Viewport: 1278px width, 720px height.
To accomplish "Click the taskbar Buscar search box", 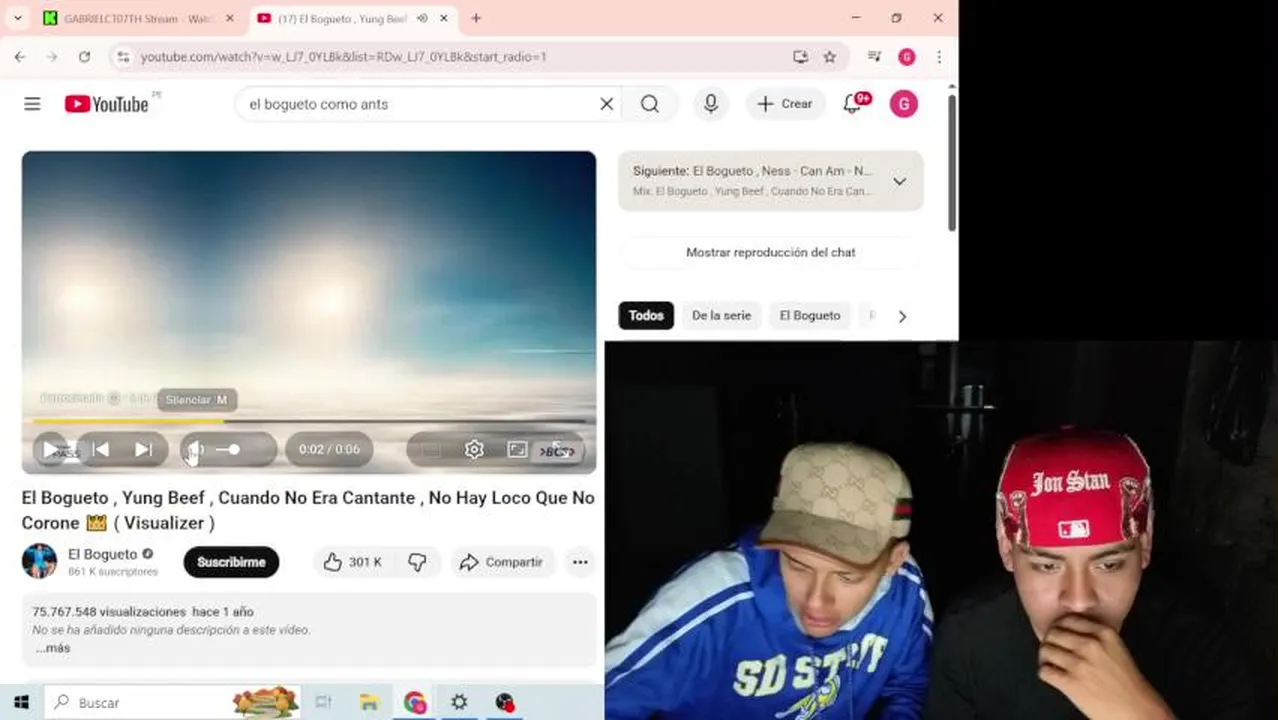I will (173, 702).
